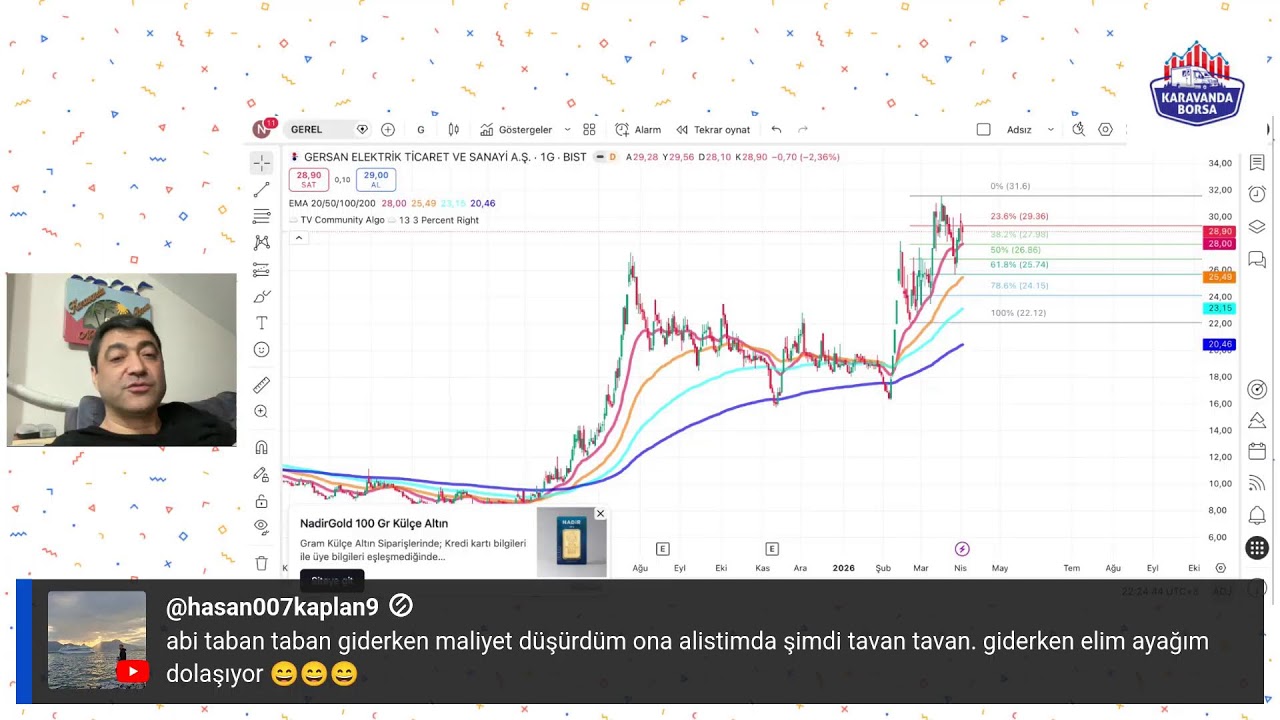Image resolution: width=1280 pixels, height=720 pixels.
Task: Click the quick search lightning icon
Action: pos(1078,130)
